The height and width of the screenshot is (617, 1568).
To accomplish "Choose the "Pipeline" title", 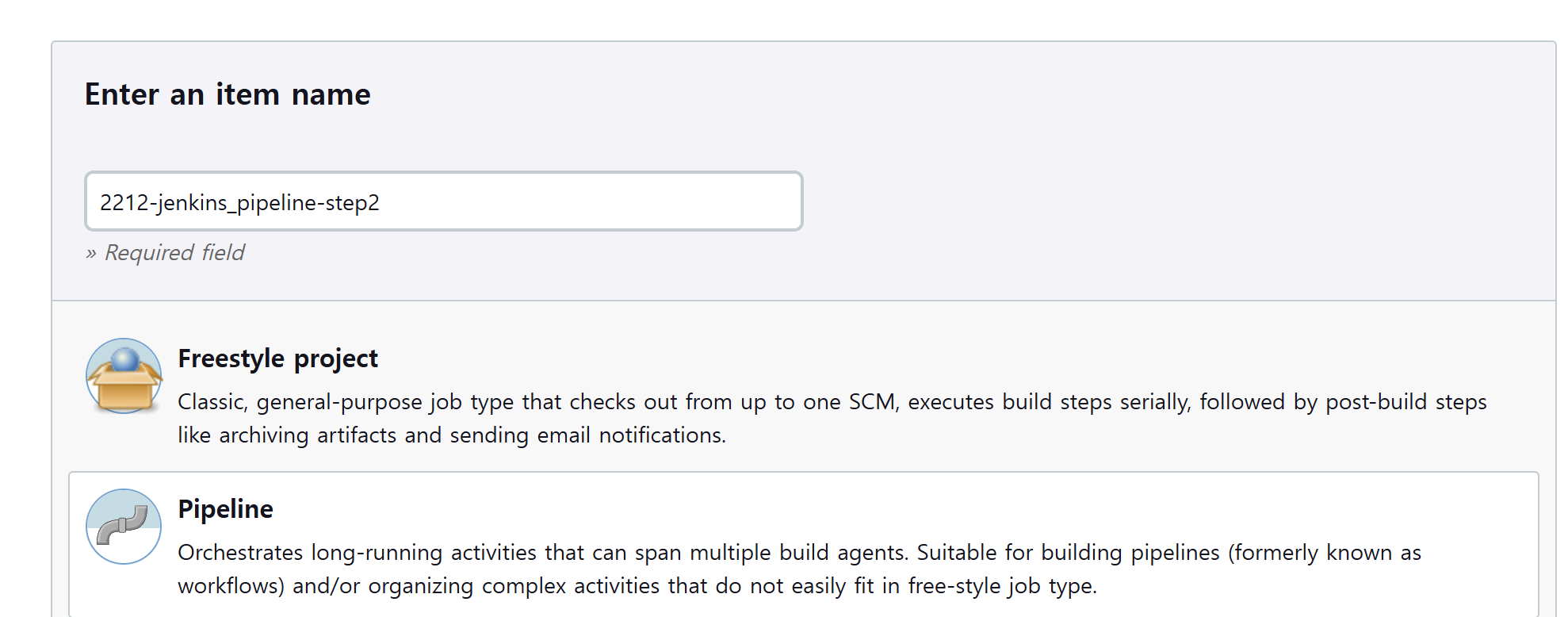I will coord(225,509).
